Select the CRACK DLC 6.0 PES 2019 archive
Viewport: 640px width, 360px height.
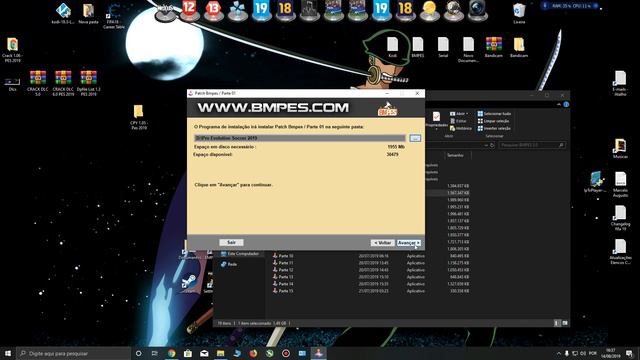click(x=63, y=83)
